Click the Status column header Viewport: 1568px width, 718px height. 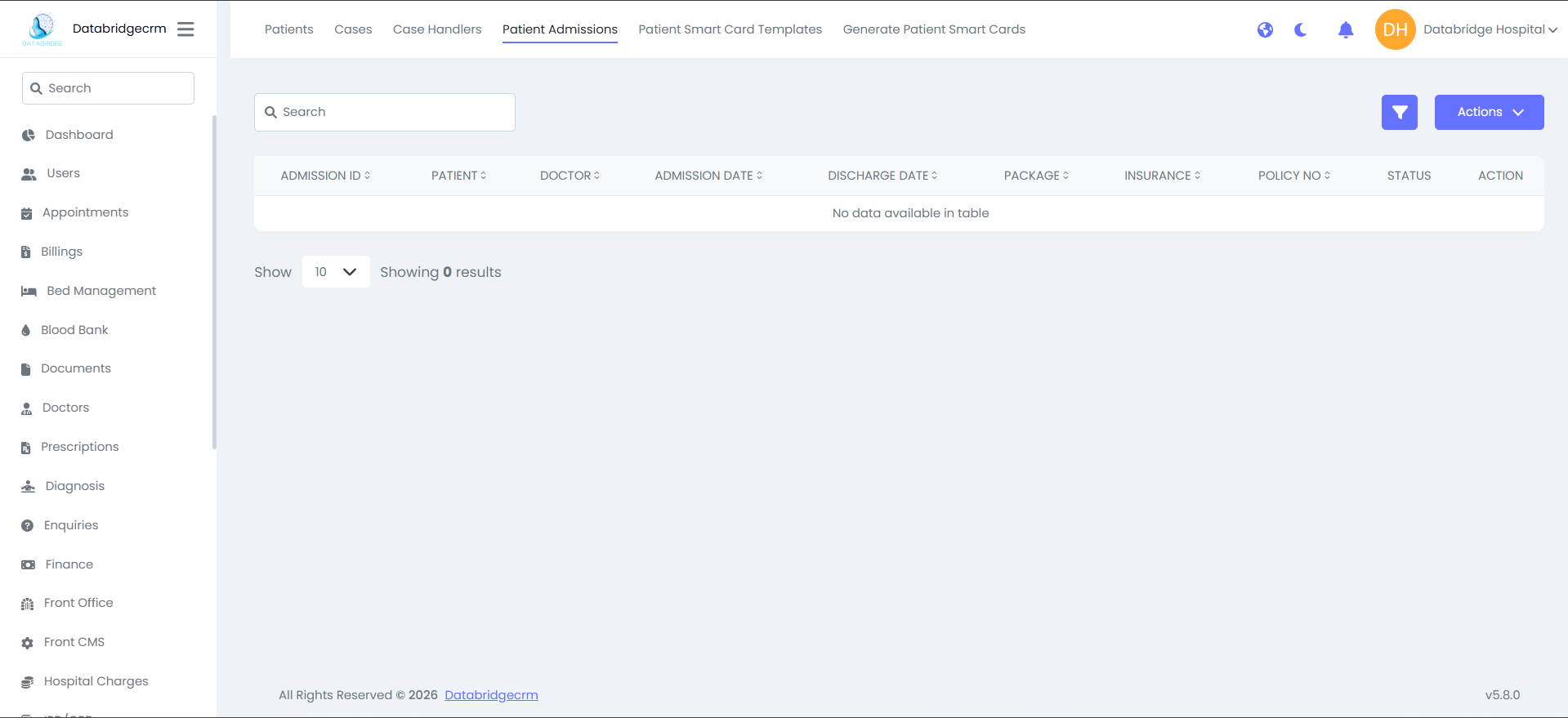pos(1409,176)
